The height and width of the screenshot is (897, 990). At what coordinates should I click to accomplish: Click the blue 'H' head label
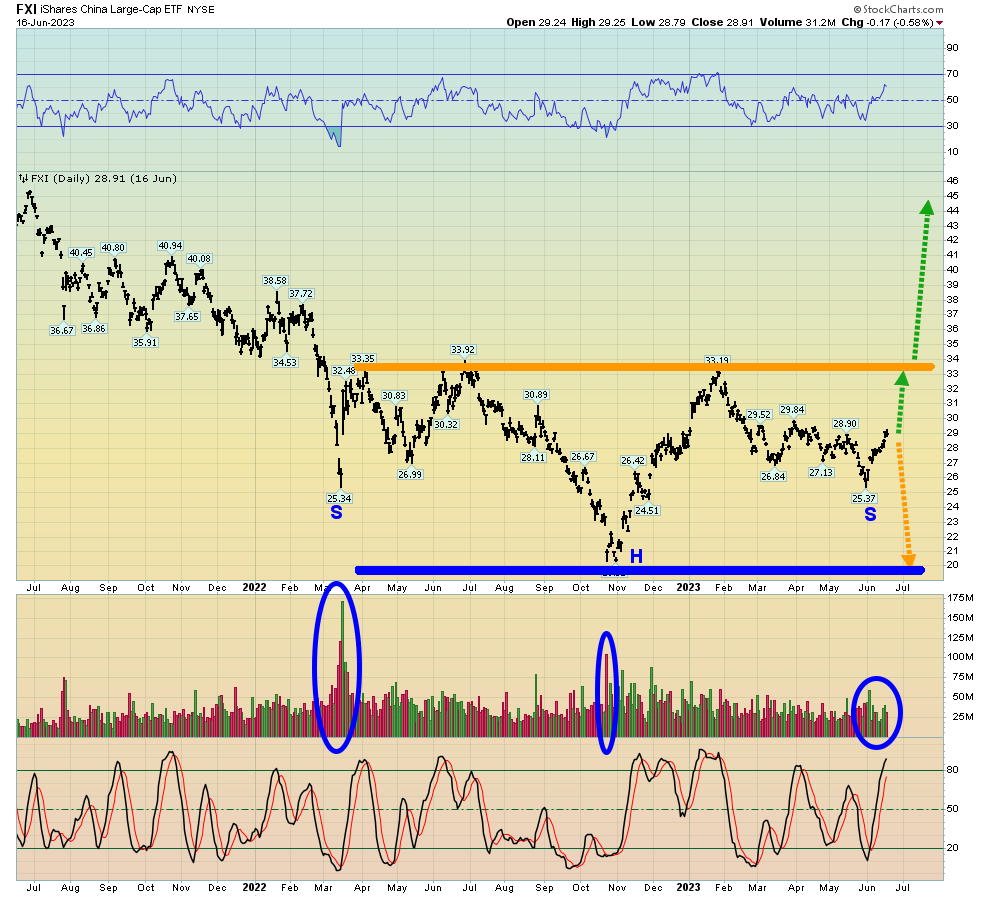tap(635, 556)
